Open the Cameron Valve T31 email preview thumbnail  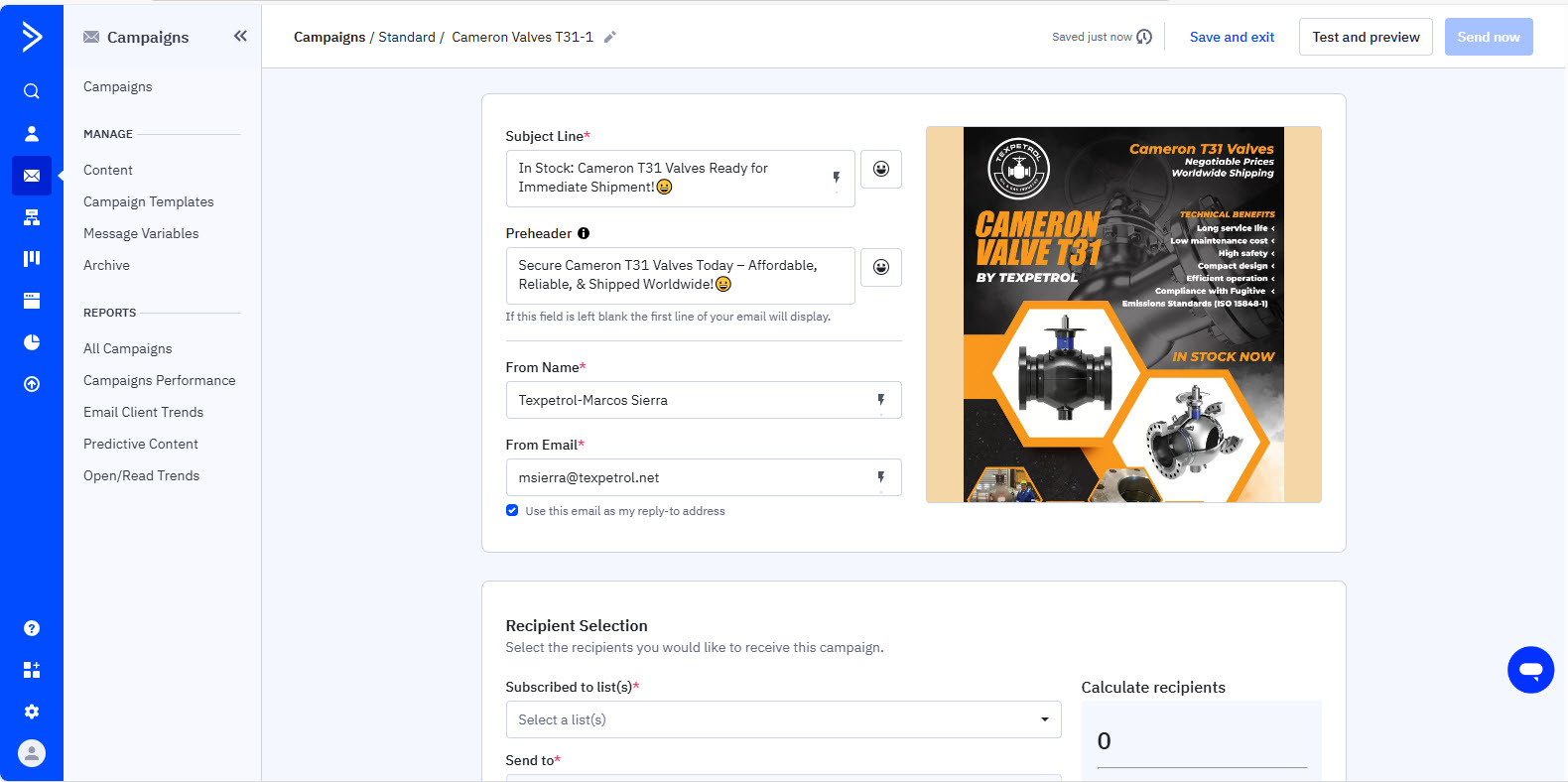[x=1123, y=315]
